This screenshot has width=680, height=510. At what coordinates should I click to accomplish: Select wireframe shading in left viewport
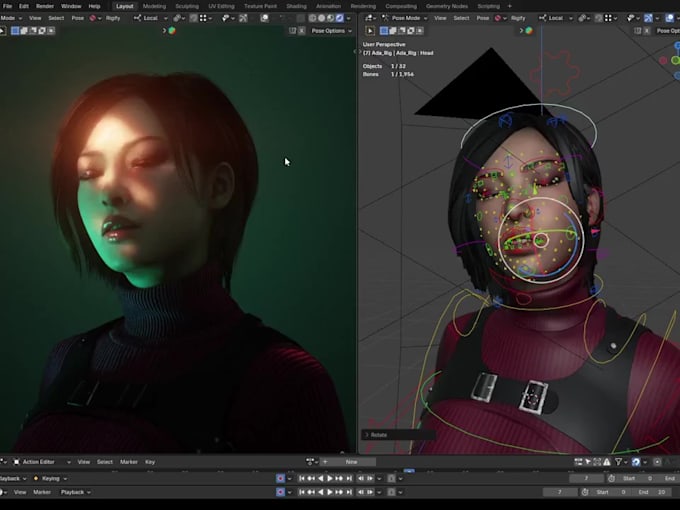click(x=312, y=18)
